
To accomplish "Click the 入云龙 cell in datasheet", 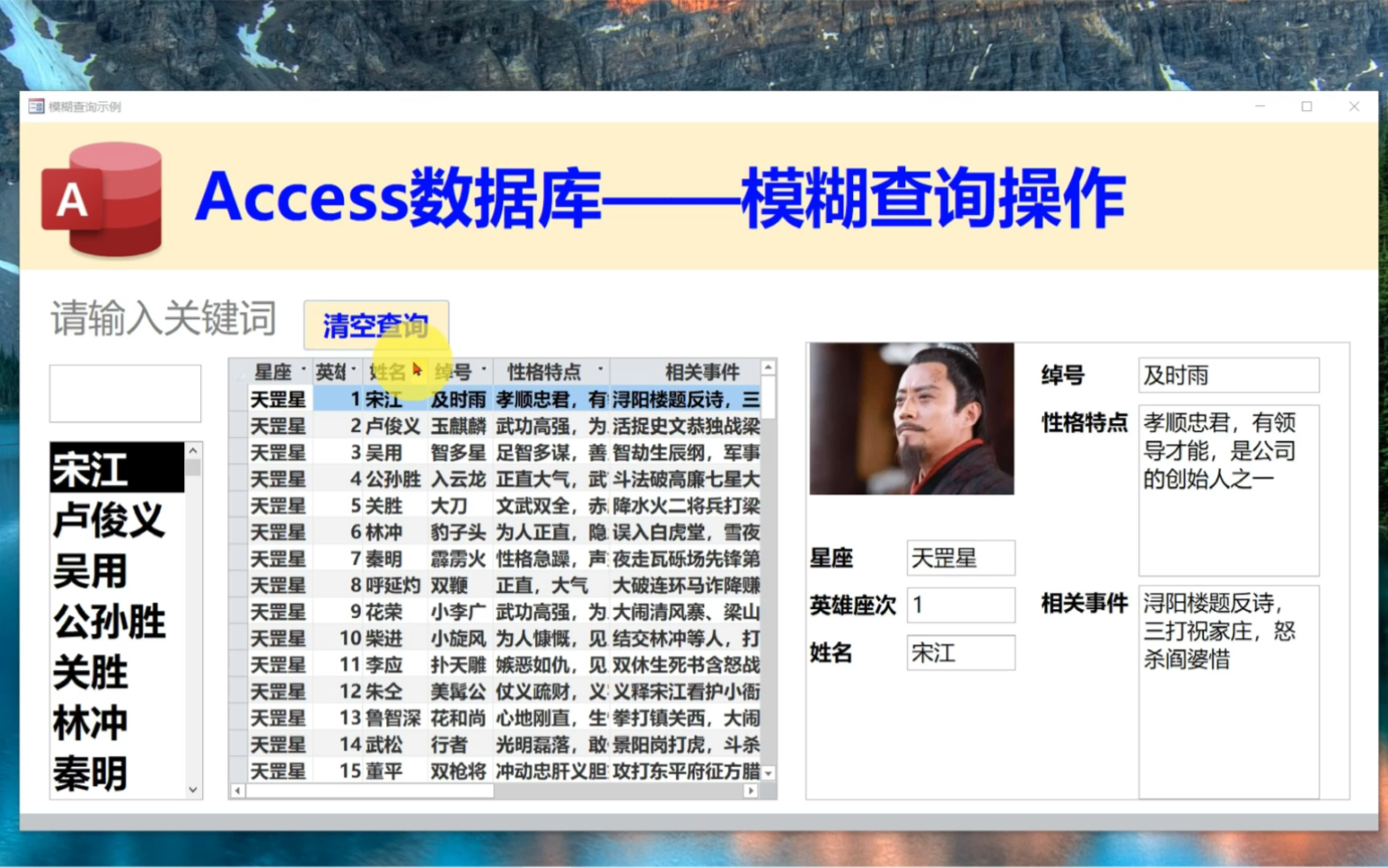I will [x=459, y=479].
